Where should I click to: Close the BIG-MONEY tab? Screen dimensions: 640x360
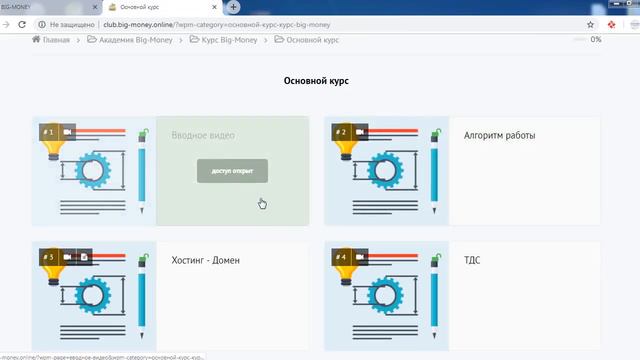95,7
